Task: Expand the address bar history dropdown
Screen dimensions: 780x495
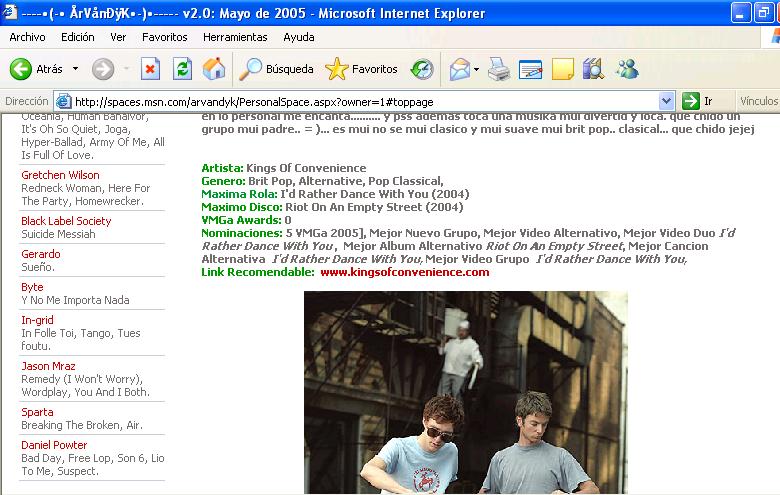Action: click(667, 101)
